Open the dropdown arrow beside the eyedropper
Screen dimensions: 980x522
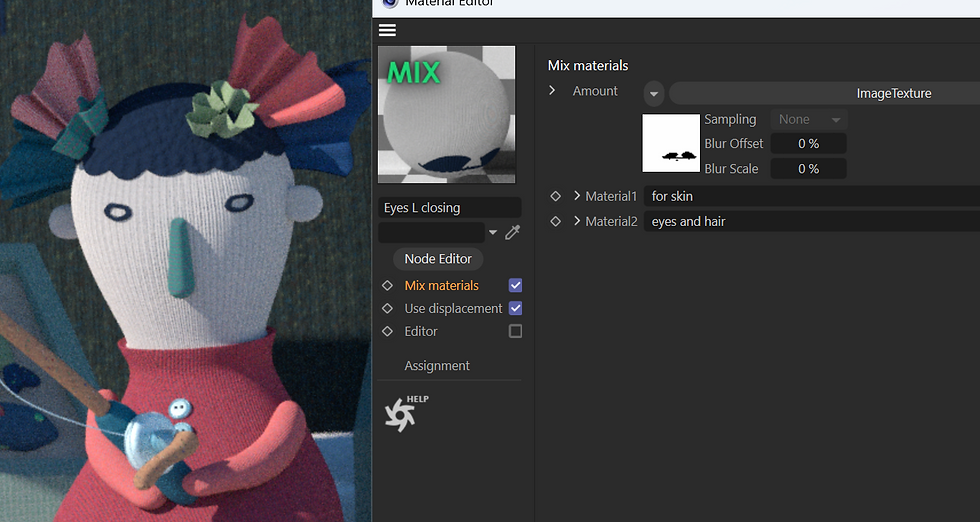coord(493,233)
